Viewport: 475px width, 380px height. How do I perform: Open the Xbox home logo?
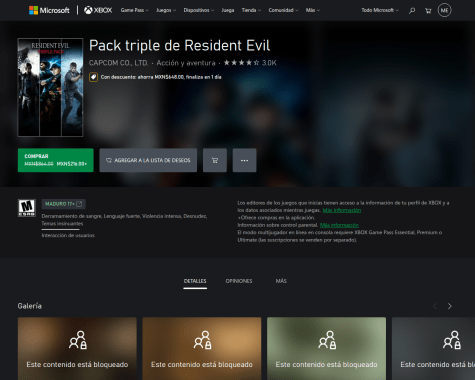click(x=98, y=10)
